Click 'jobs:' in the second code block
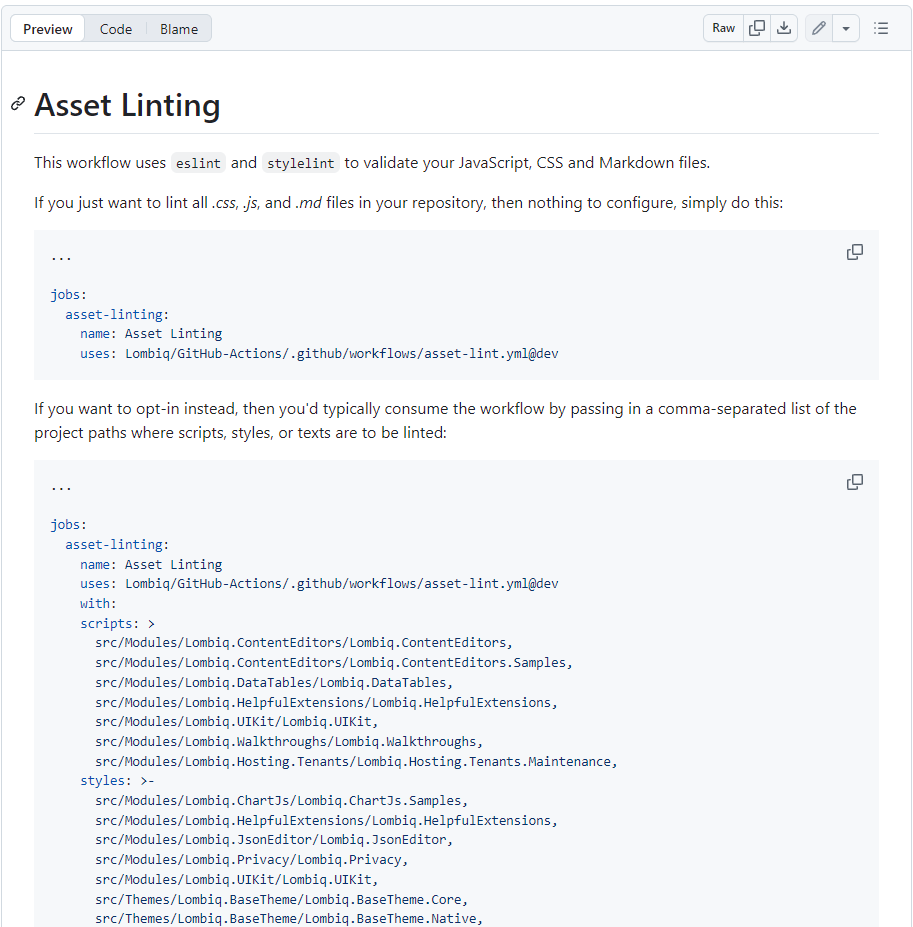 coord(69,524)
